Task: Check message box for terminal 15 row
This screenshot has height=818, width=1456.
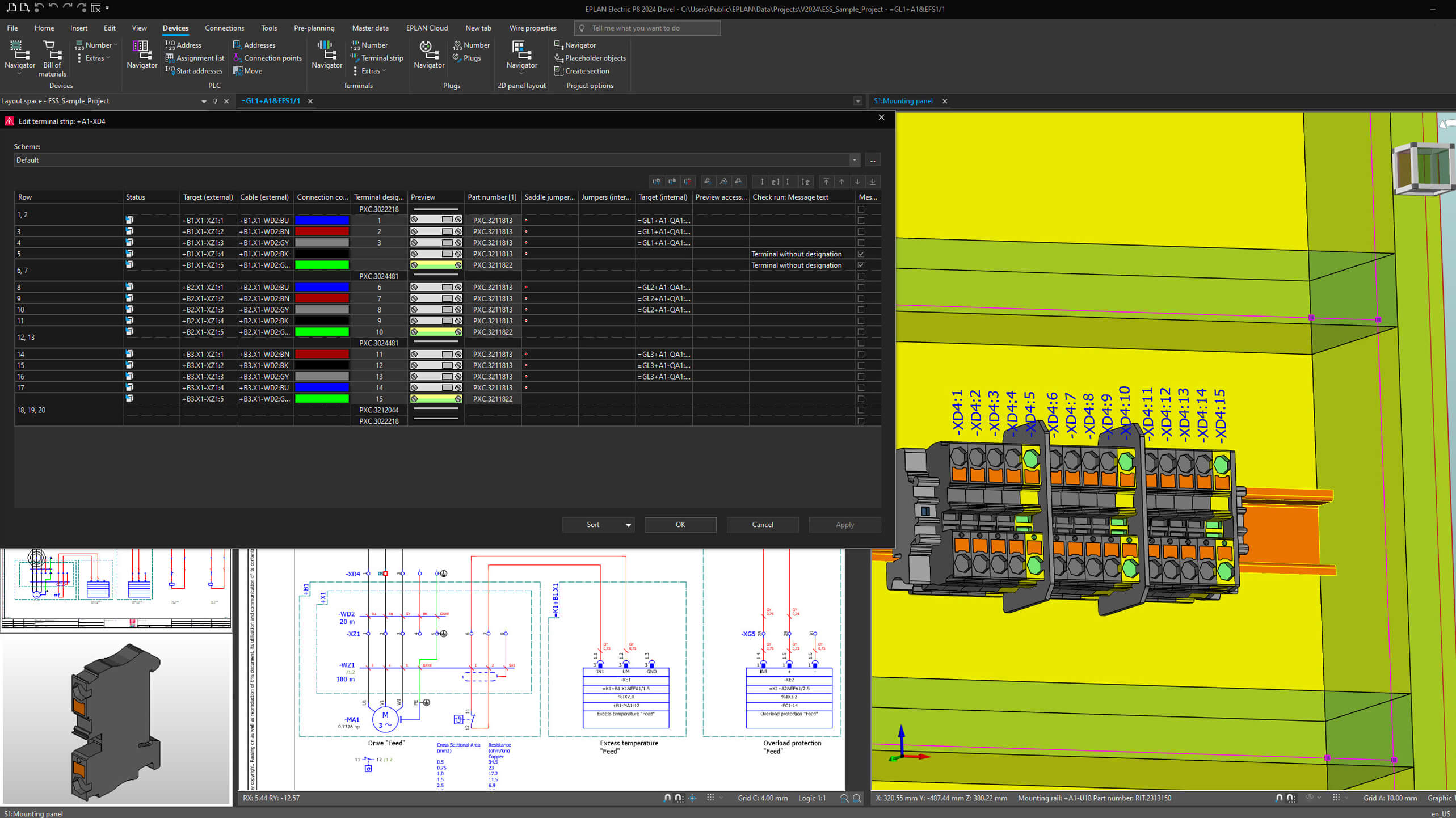Action: pos(861,399)
